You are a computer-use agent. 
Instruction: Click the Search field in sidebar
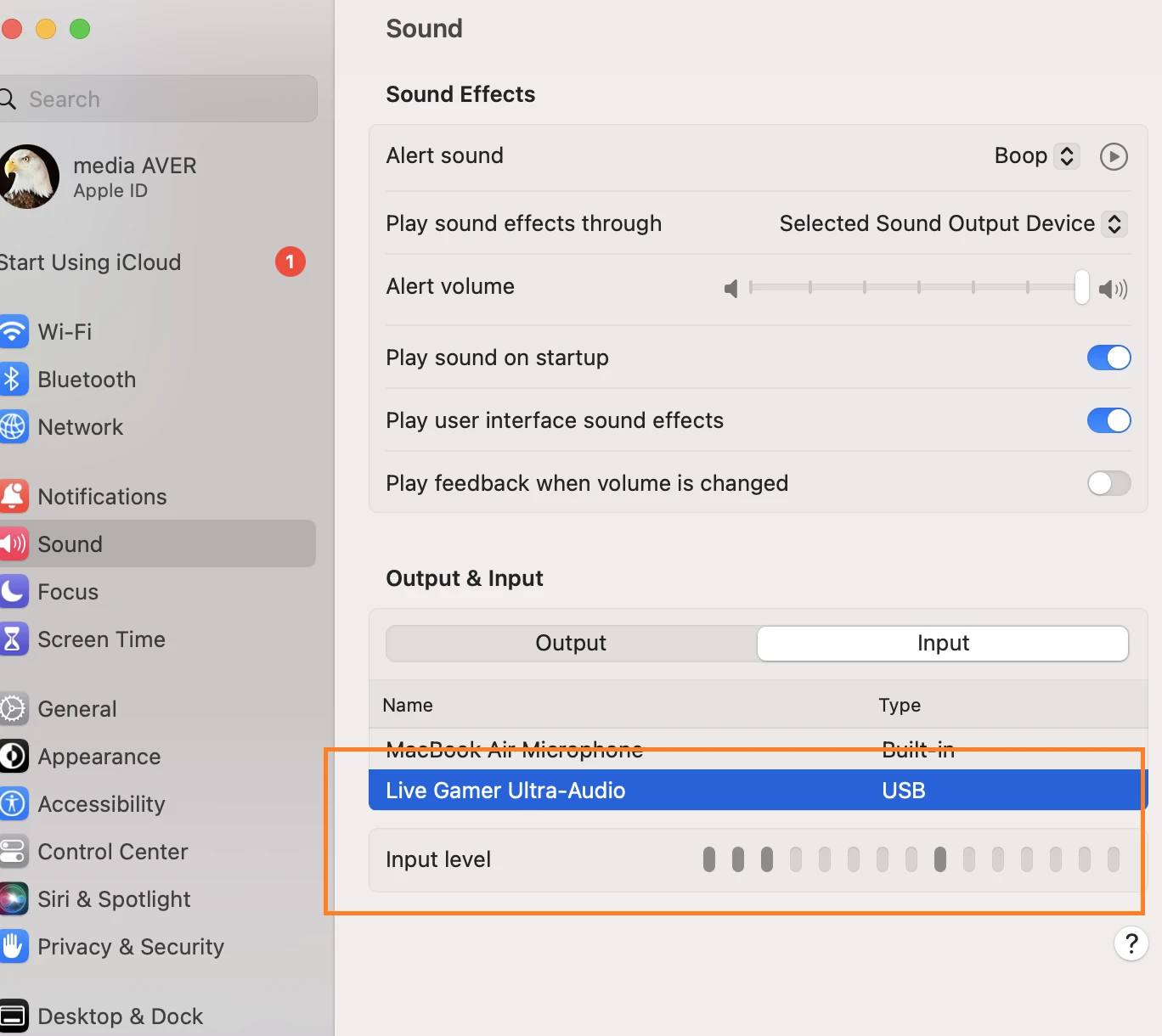click(x=161, y=99)
